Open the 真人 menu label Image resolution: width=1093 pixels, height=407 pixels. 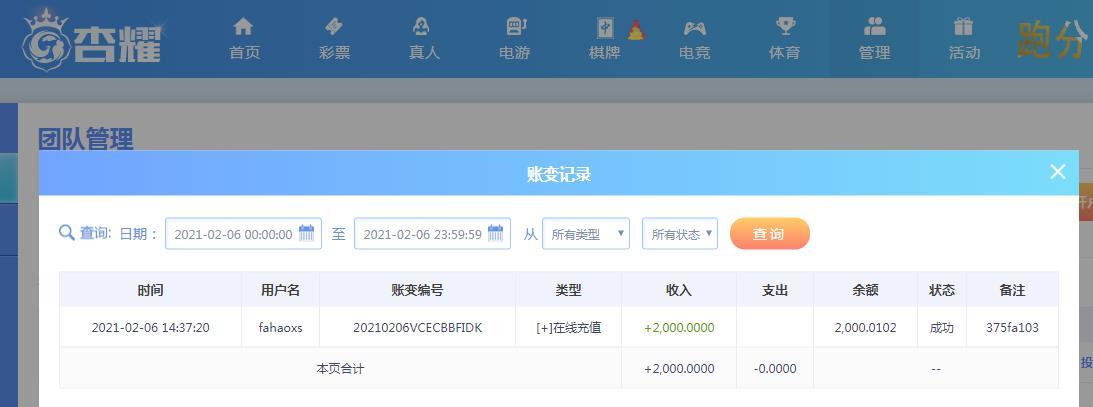(x=425, y=53)
